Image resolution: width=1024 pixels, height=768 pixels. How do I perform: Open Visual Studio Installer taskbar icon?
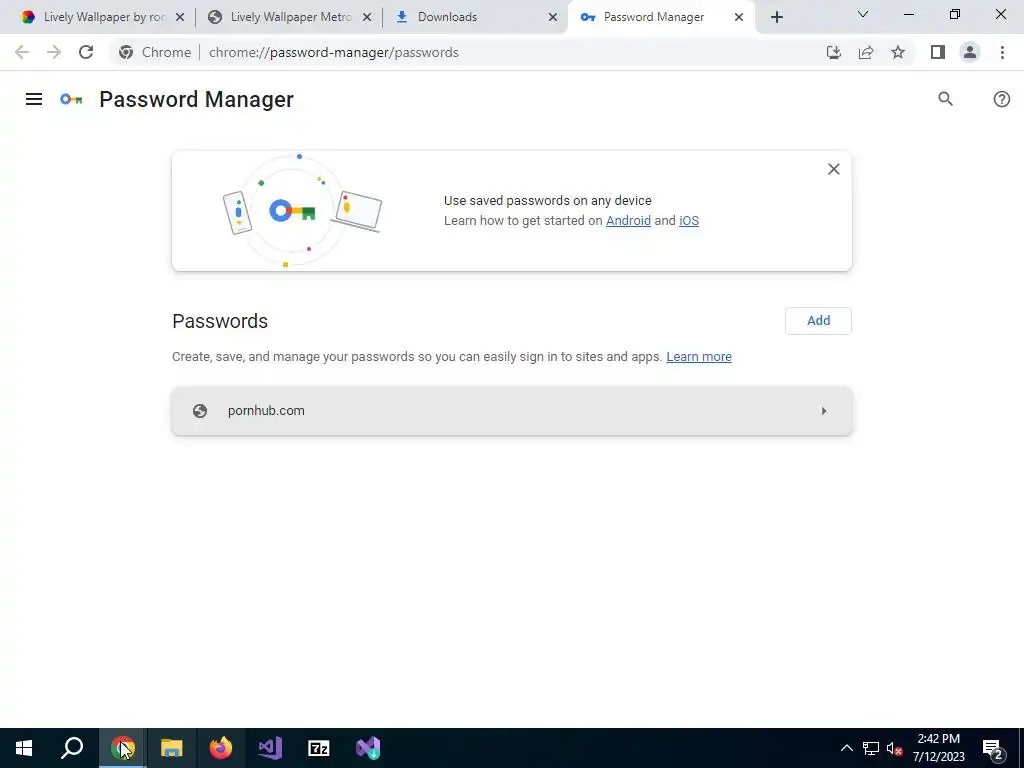point(368,748)
